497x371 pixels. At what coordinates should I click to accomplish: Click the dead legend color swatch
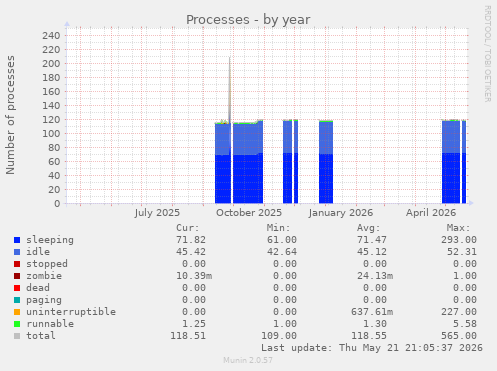17,288
